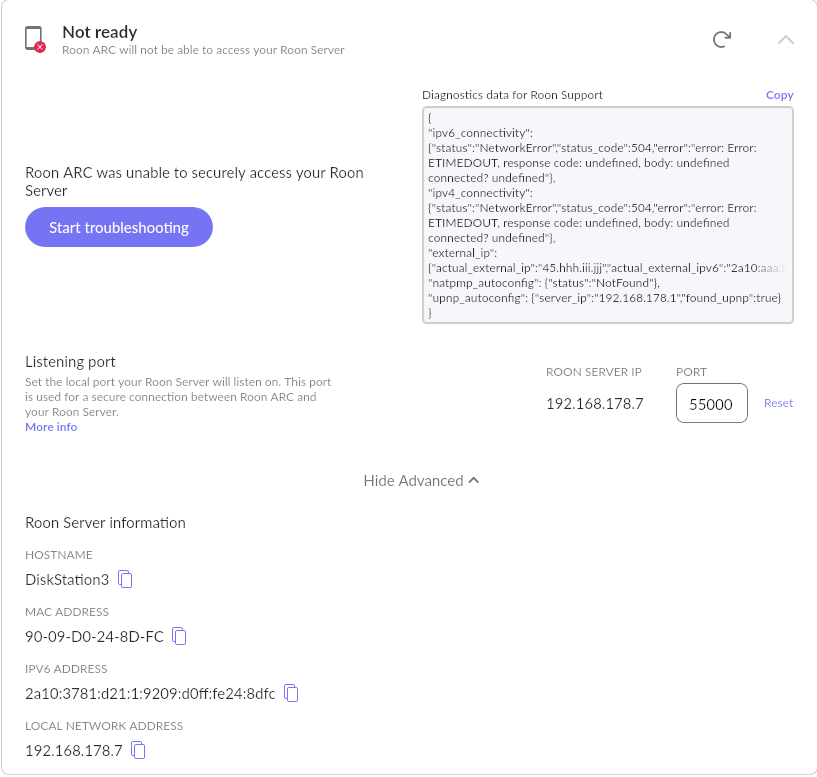Viewport: 817px width, 777px height.
Task: Click the hostname text DiskStation3
Action: (66, 578)
